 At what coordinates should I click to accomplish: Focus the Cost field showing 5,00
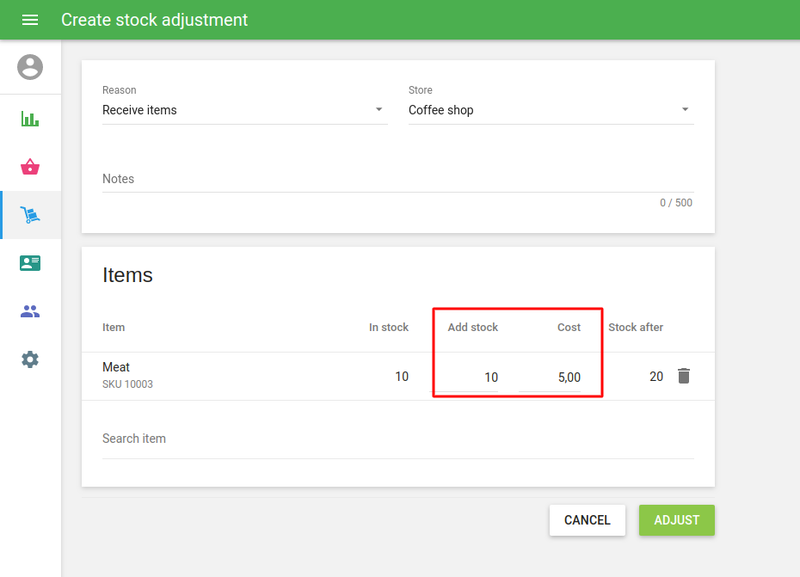(552, 377)
